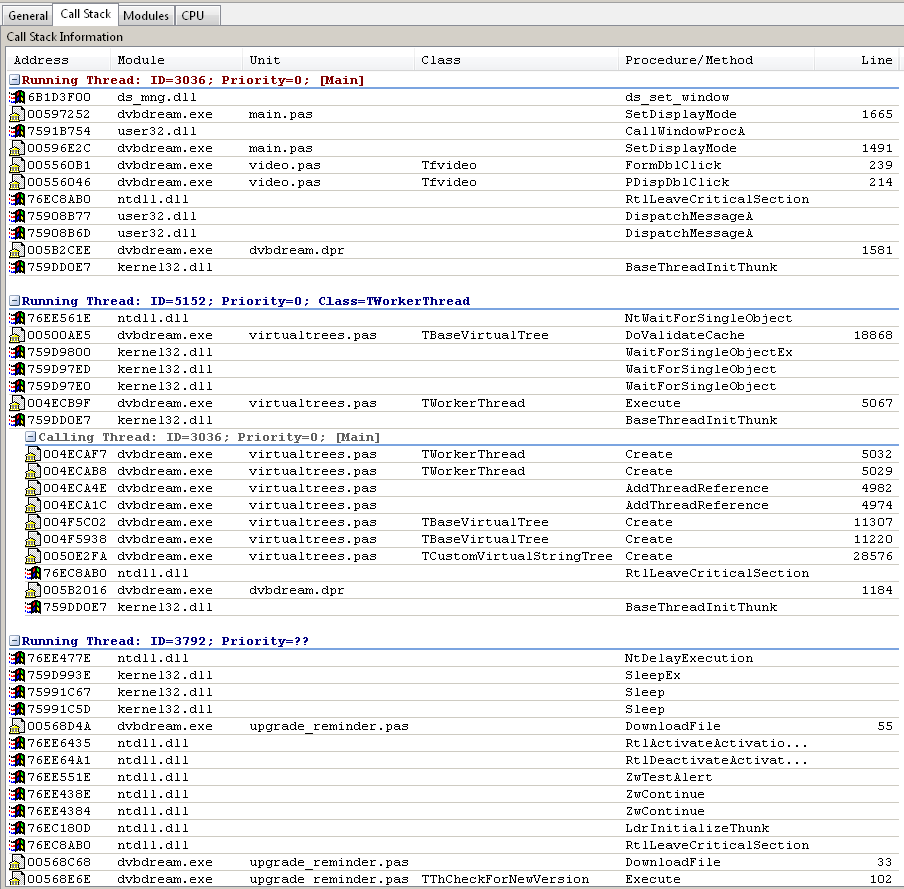Click the Class column header

pyautogui.click(x=515, y=60)
